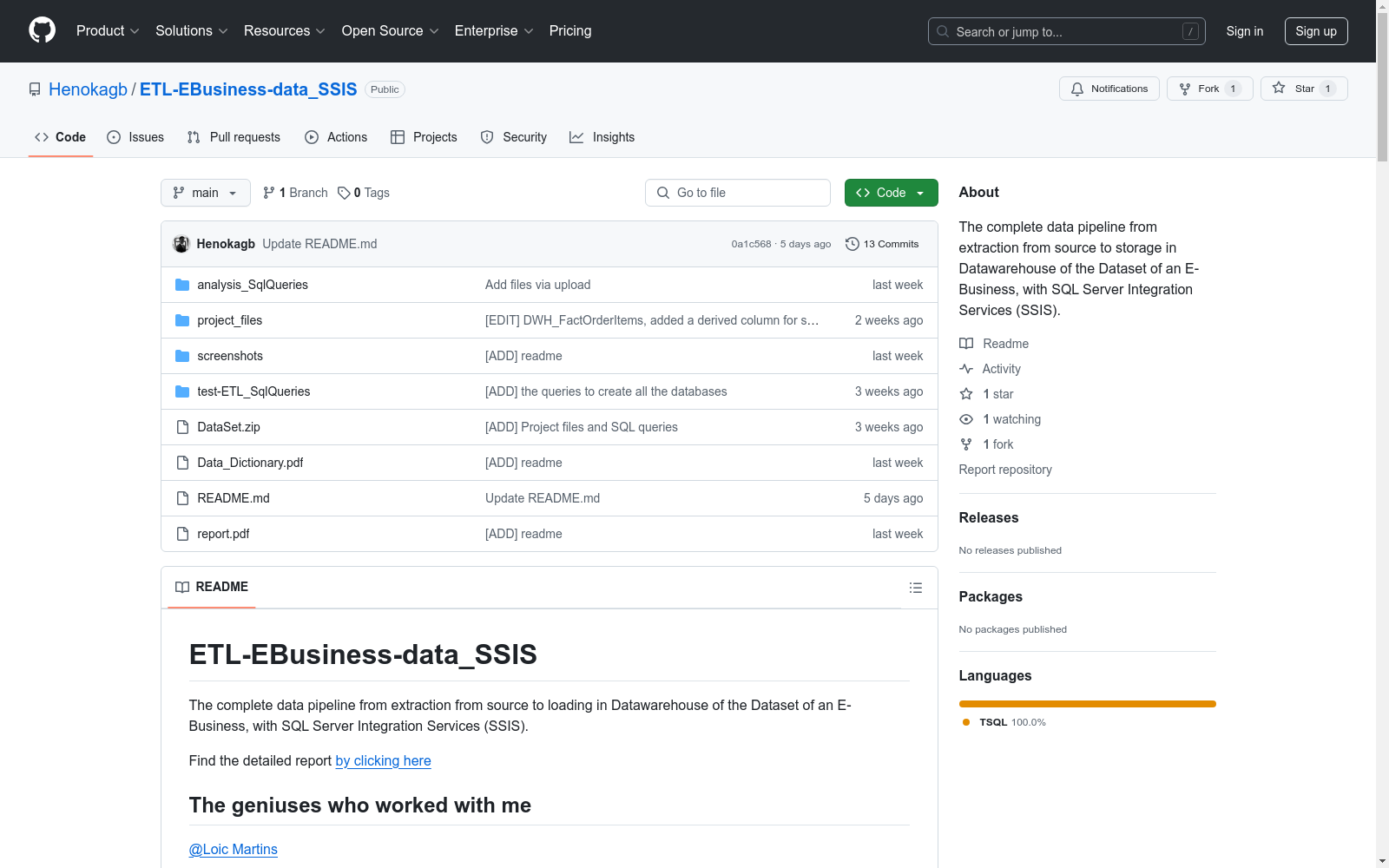
Task: Click the Notifications bell icon
Action: (1077, 89)
